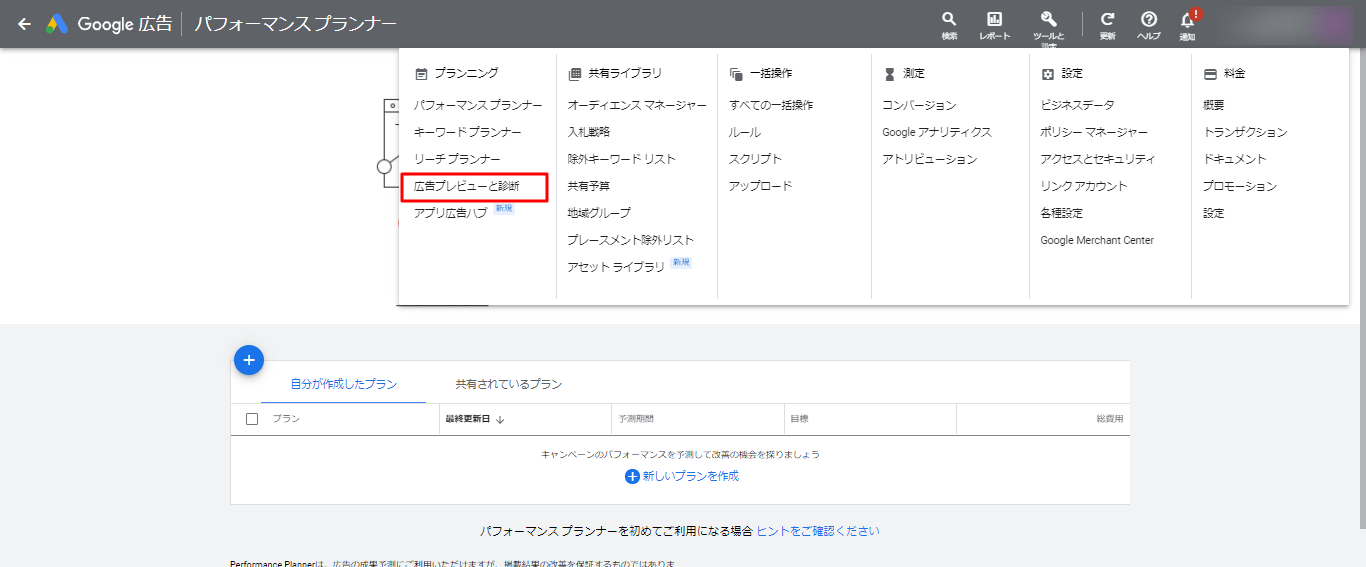
Task: Click the 予測期間 column header
Action: (636, 419)
